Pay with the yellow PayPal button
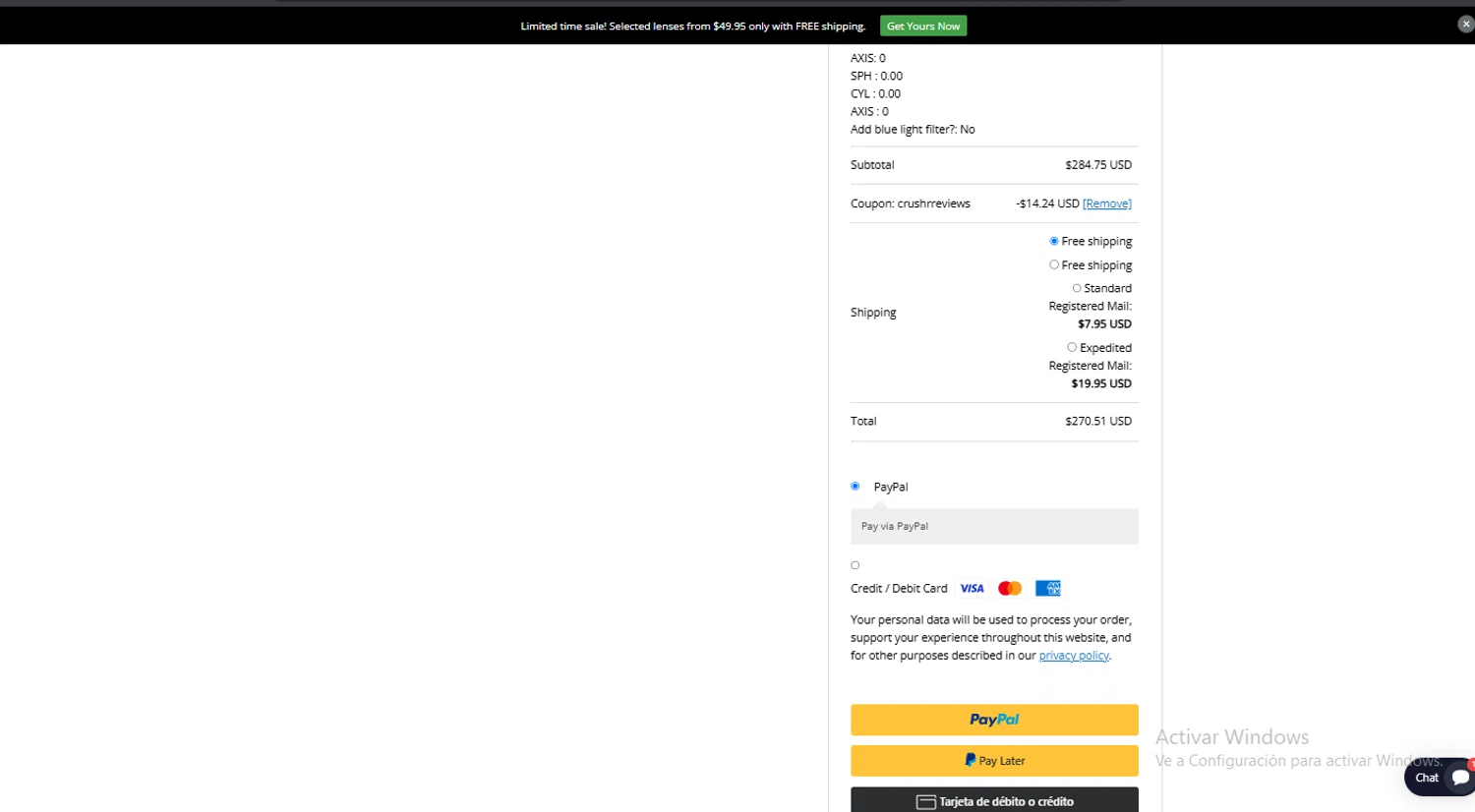 pos(994,720)
